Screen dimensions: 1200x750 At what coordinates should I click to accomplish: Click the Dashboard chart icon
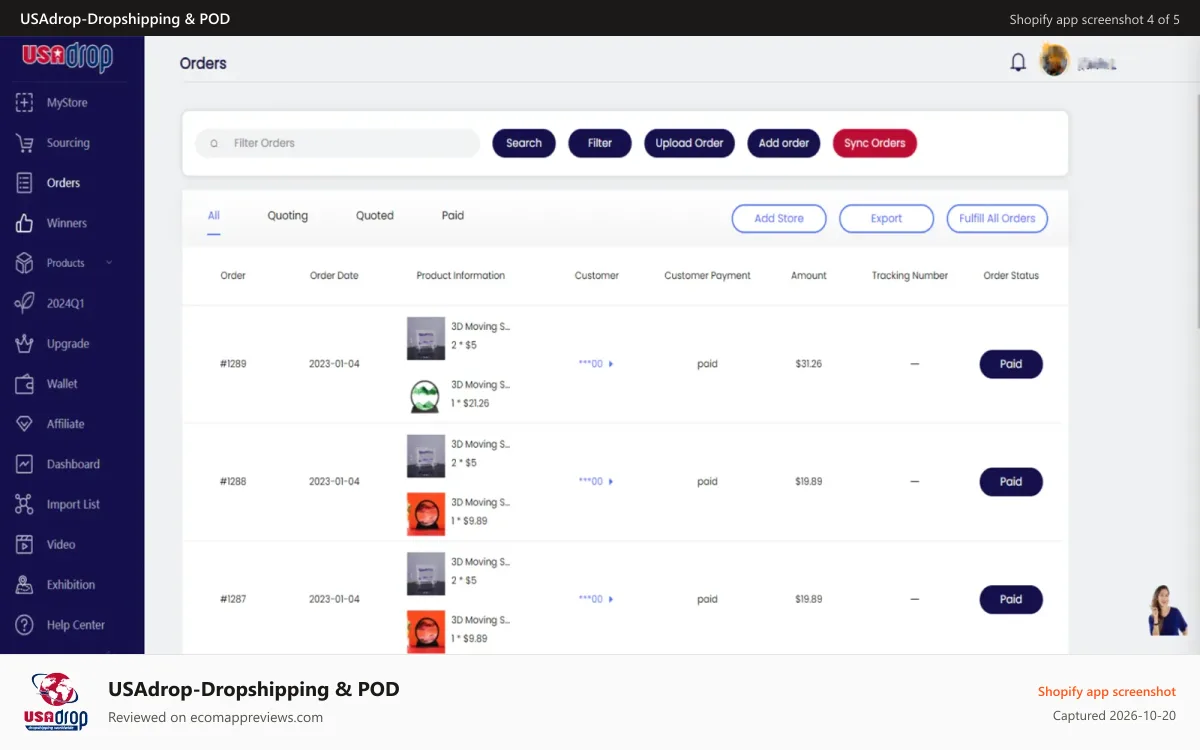click(x=24, y=464)
